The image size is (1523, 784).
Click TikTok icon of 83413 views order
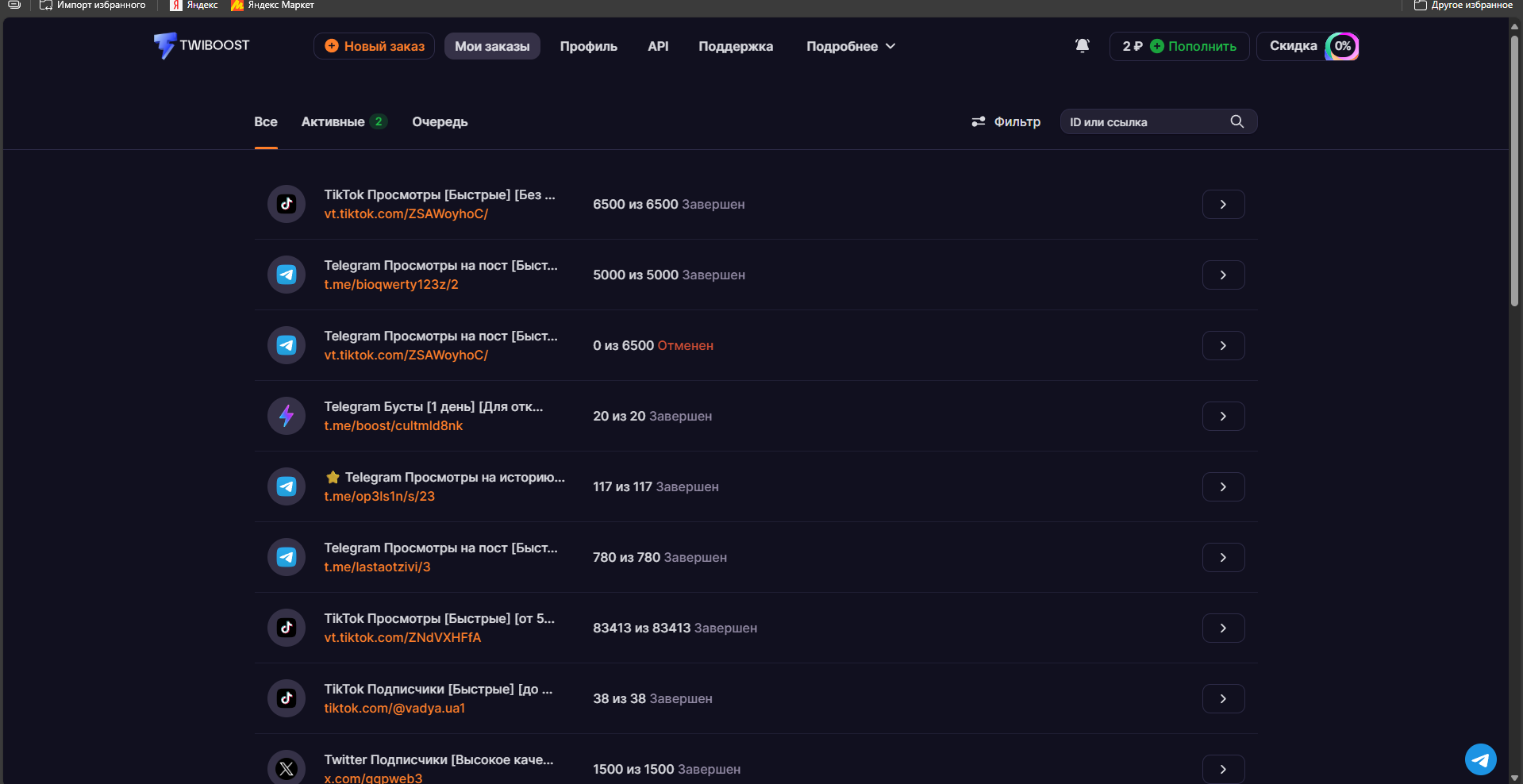click(287, 628)
